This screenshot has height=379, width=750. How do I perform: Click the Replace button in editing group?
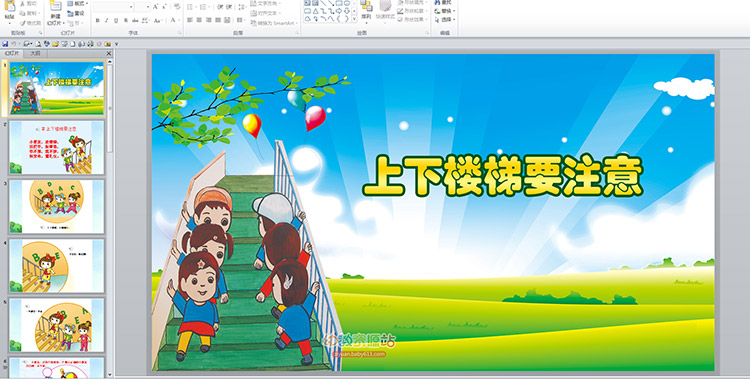click(x=445, y=11)
